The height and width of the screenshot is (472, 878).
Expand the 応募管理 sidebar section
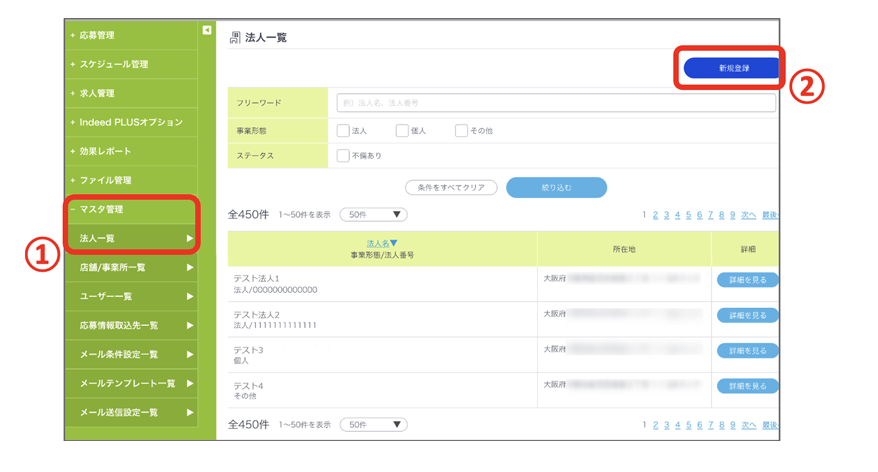click(96, 36)
